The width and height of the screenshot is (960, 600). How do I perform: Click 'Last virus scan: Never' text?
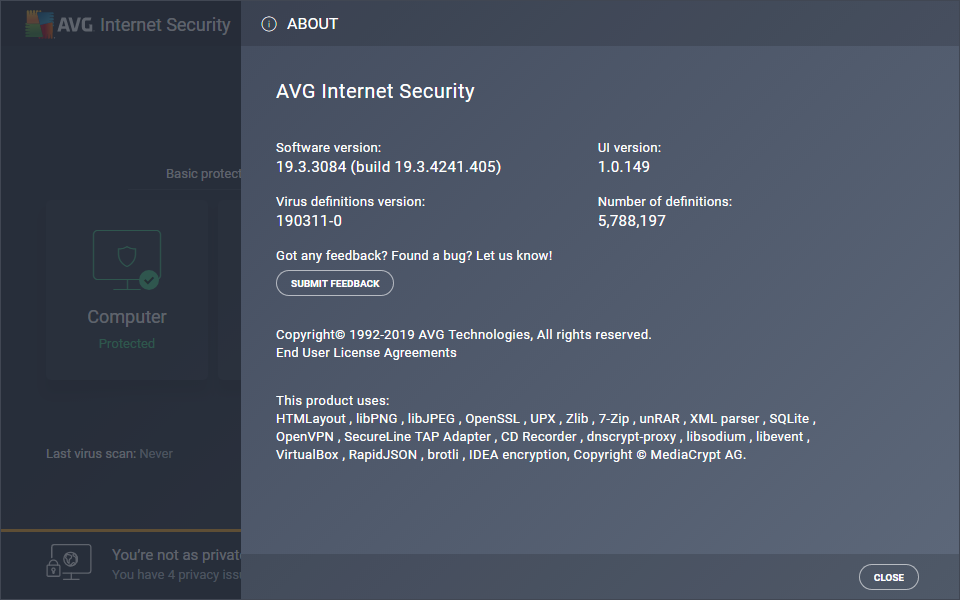(109, 454)
